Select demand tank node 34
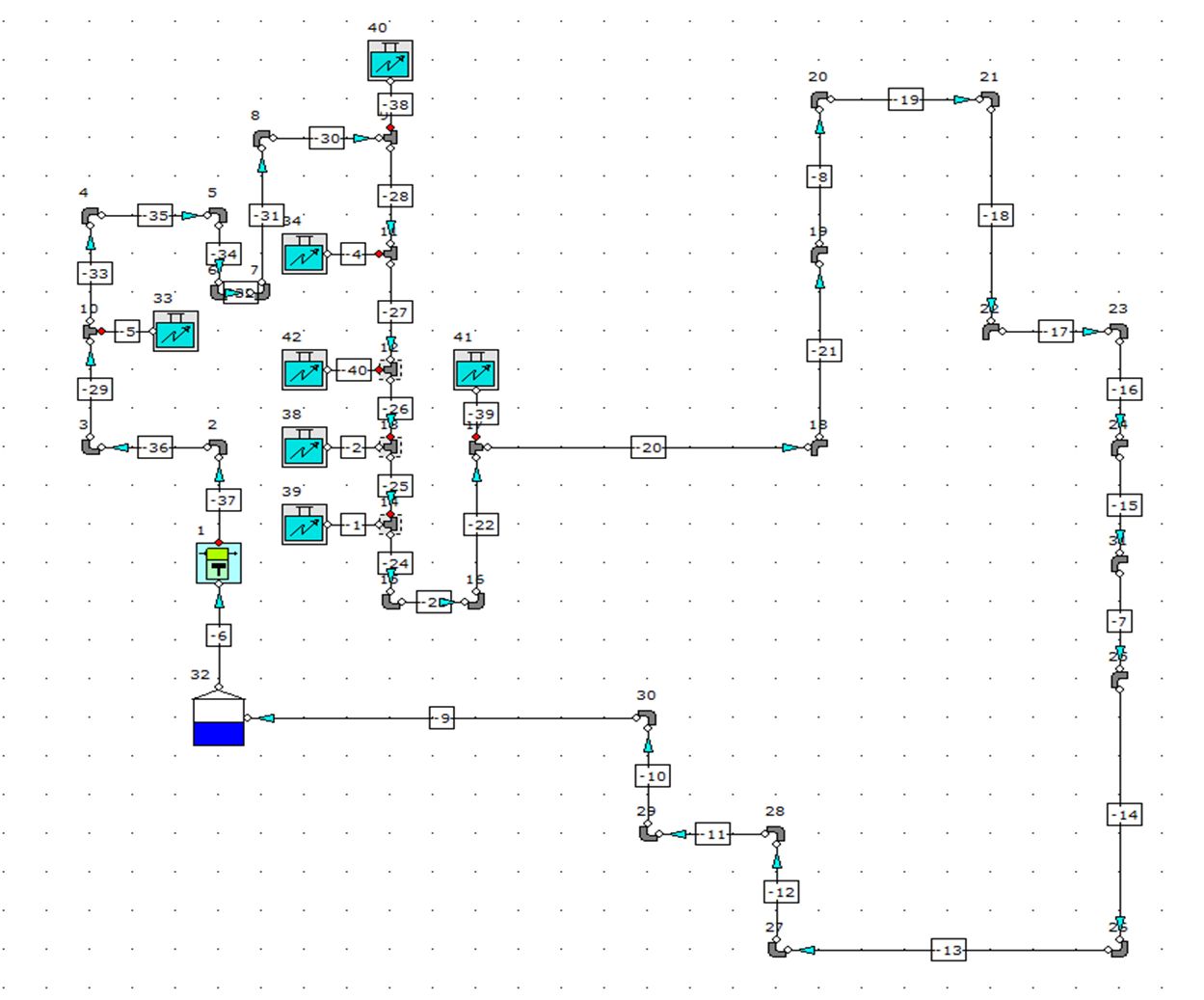Screen dimensions: 1204x1000 tap(305, 254)
